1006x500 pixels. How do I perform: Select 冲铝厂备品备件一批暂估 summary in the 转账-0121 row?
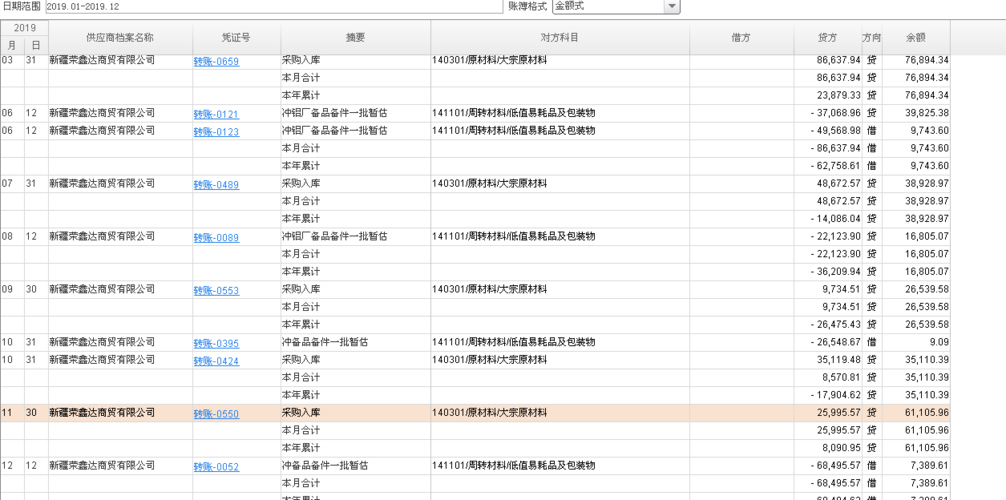click(334, 113)
